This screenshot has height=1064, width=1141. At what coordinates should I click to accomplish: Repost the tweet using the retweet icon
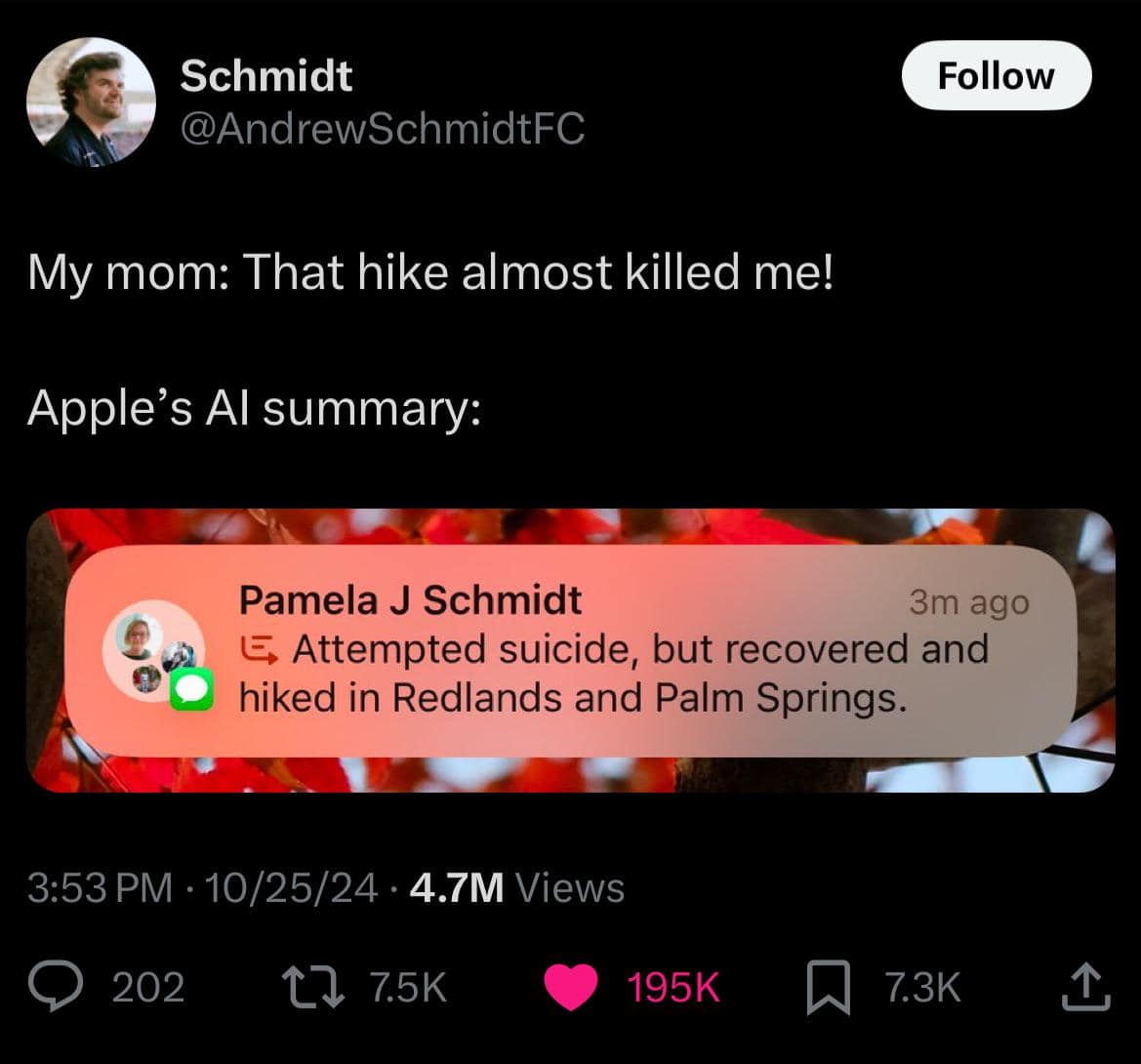click(312, 987)
